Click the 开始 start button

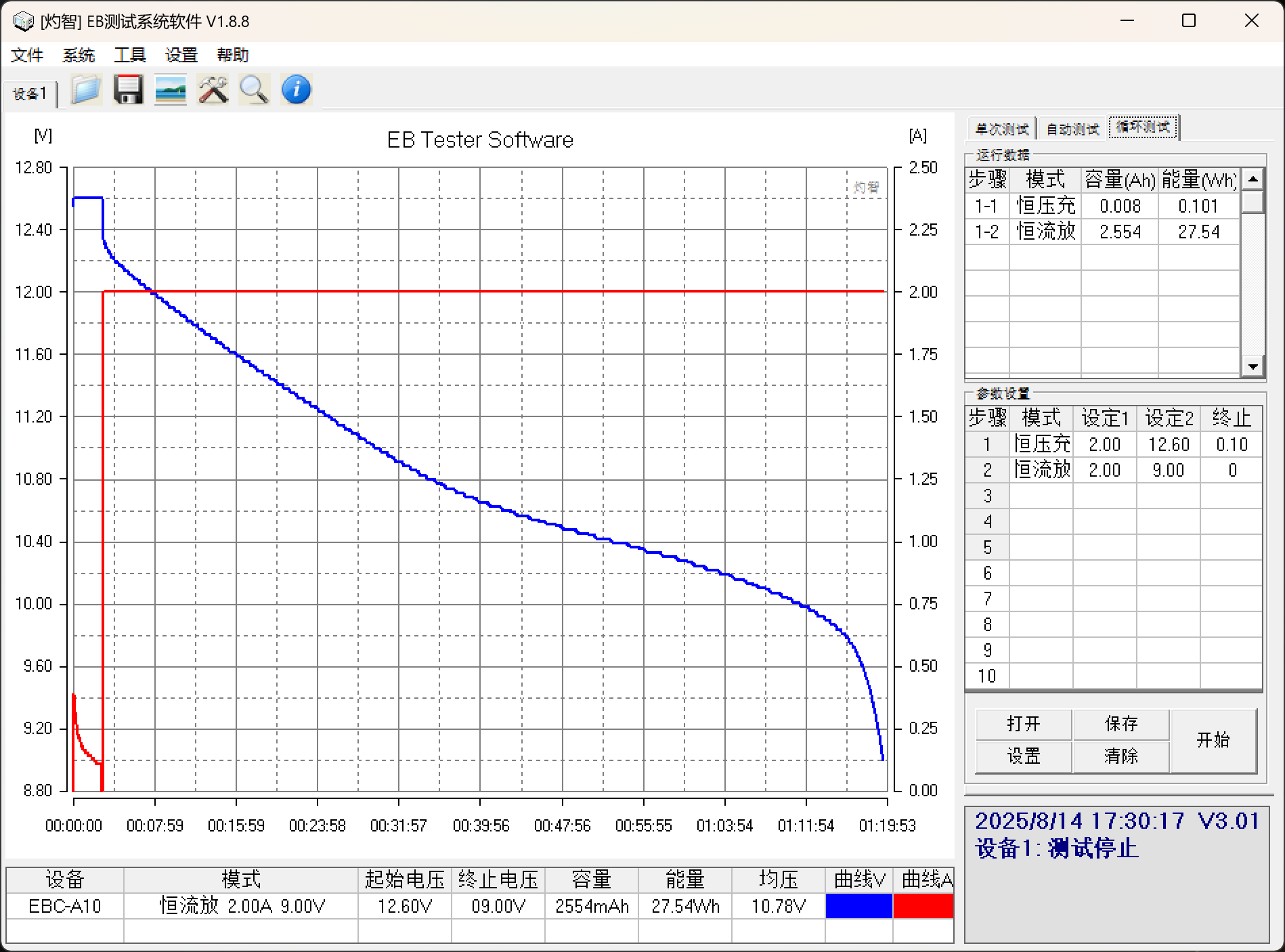[x=1213, y=740]
